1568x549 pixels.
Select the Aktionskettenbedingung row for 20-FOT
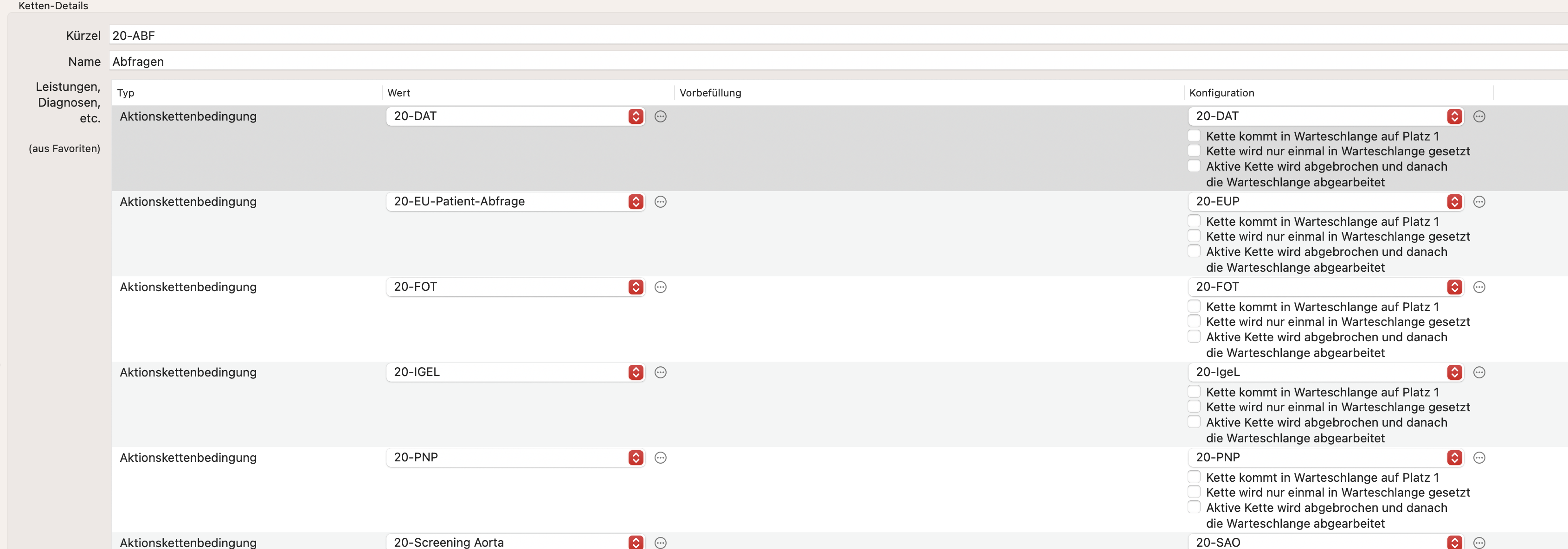click(x=839, y=319)
